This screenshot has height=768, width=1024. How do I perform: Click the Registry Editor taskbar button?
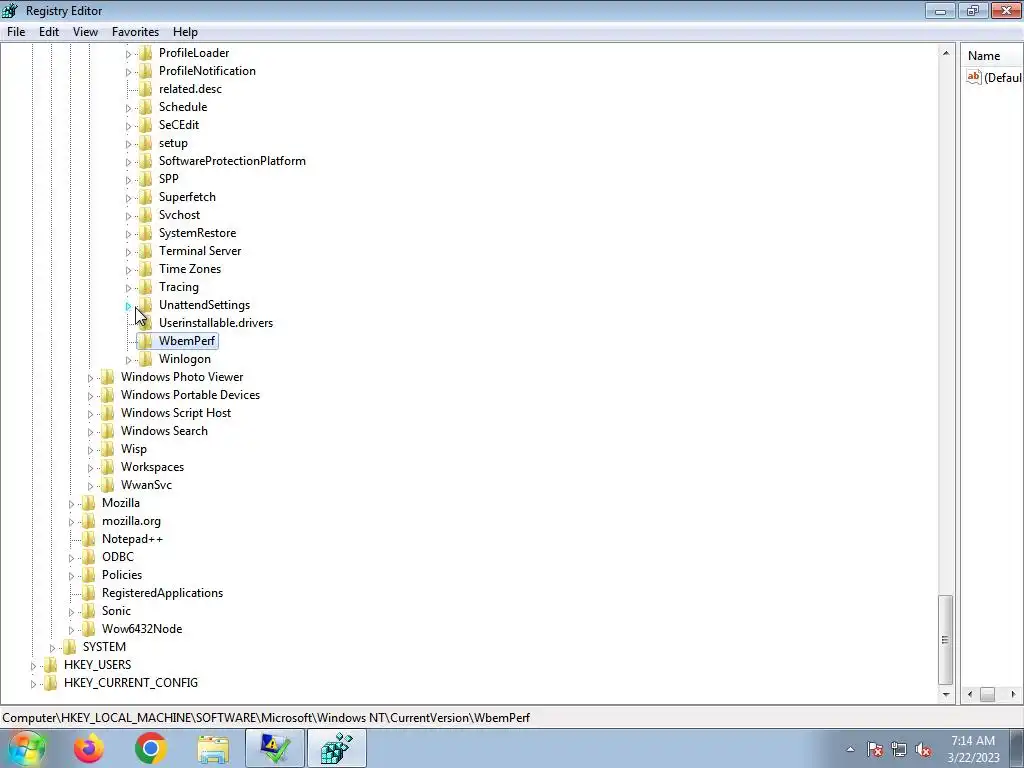pos(337,748)
